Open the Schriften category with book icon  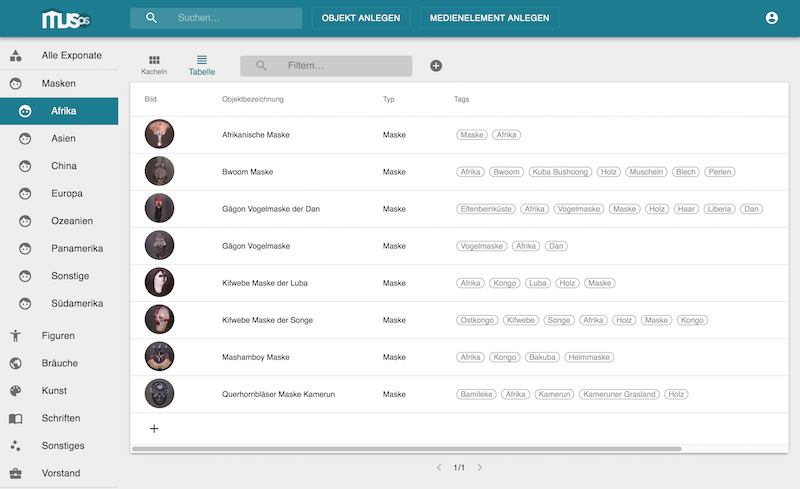tap(58, 418)
